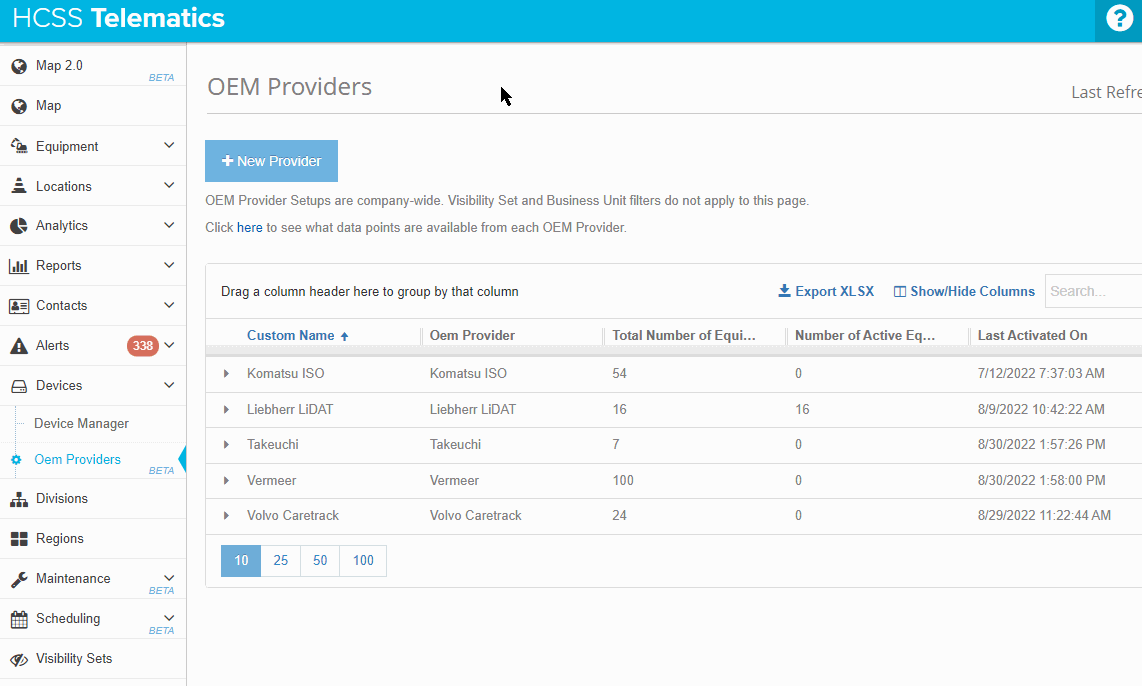Click the Contacts card icon
The width and height of the screenshot is (1142, 686).
pos(19,306)
